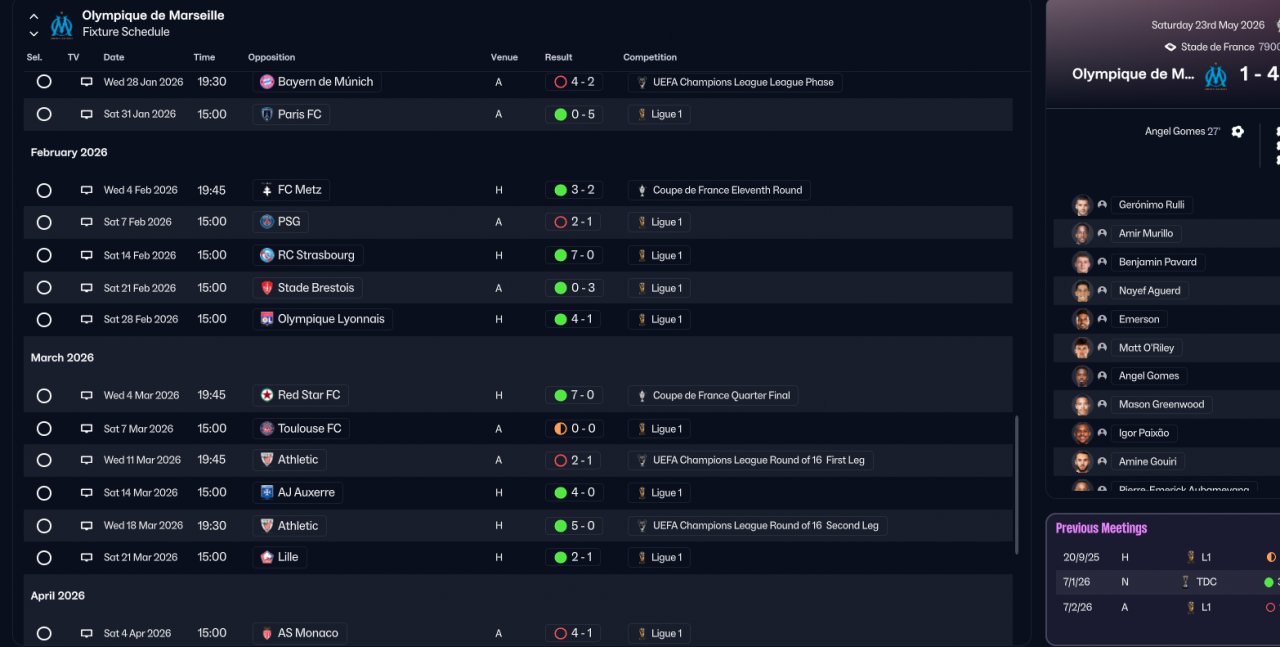Select radio button for Bayern de Múnich fixture

click(x=44, y=82)
